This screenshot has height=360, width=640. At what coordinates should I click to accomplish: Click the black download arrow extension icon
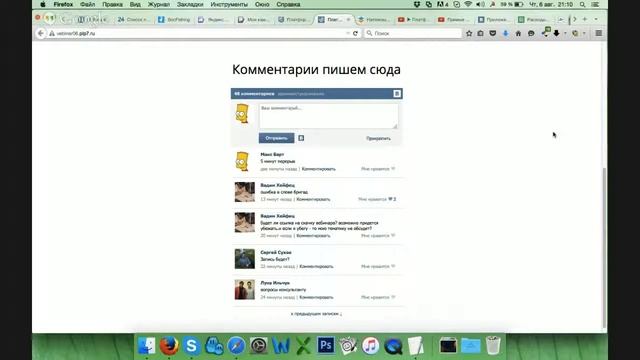pyautogui.click(x=556, y=33)
